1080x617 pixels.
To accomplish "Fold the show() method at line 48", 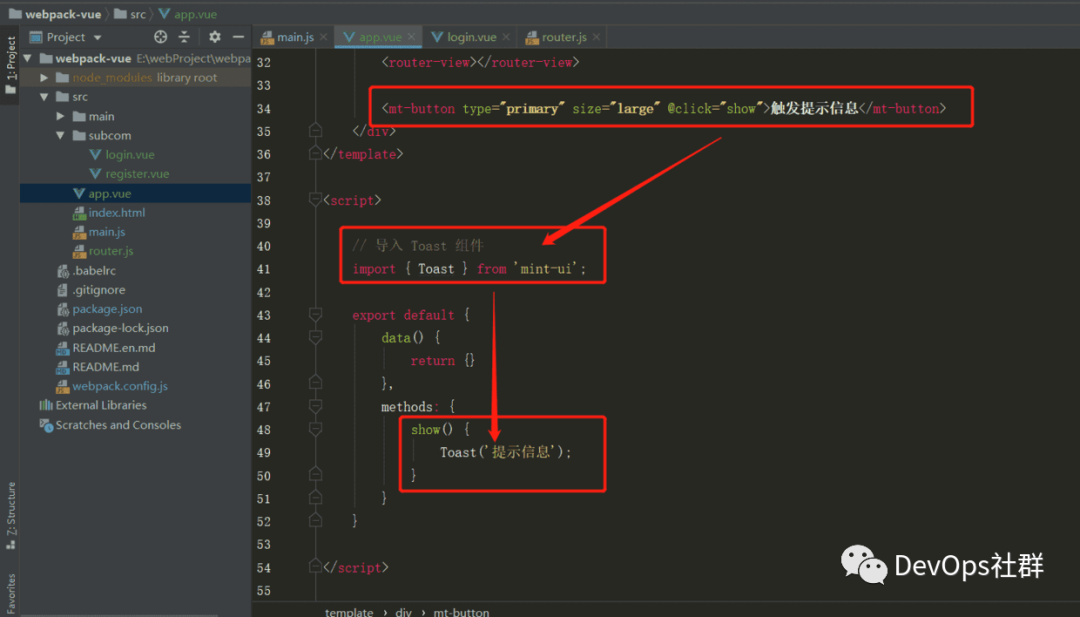I will (315, 429).
